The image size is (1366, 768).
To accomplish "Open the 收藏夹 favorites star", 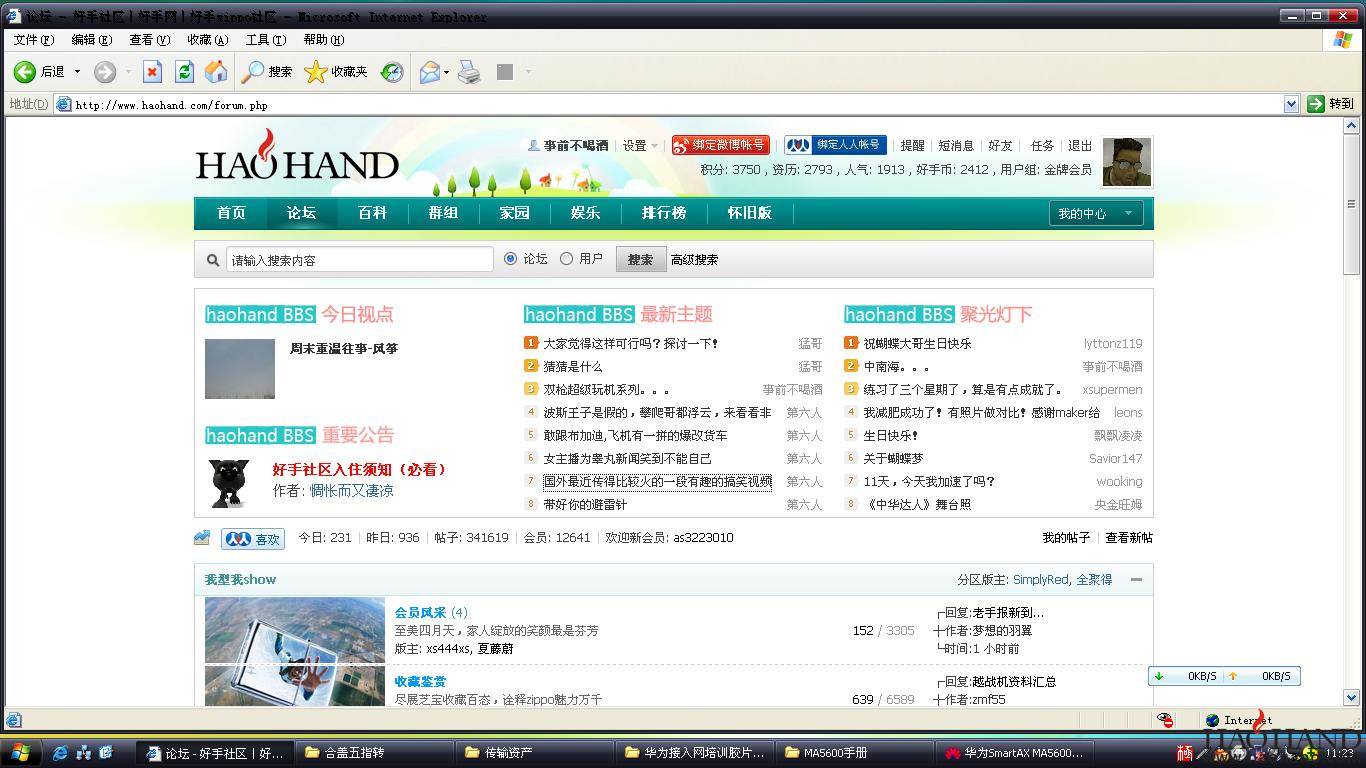I will (336, 72).
